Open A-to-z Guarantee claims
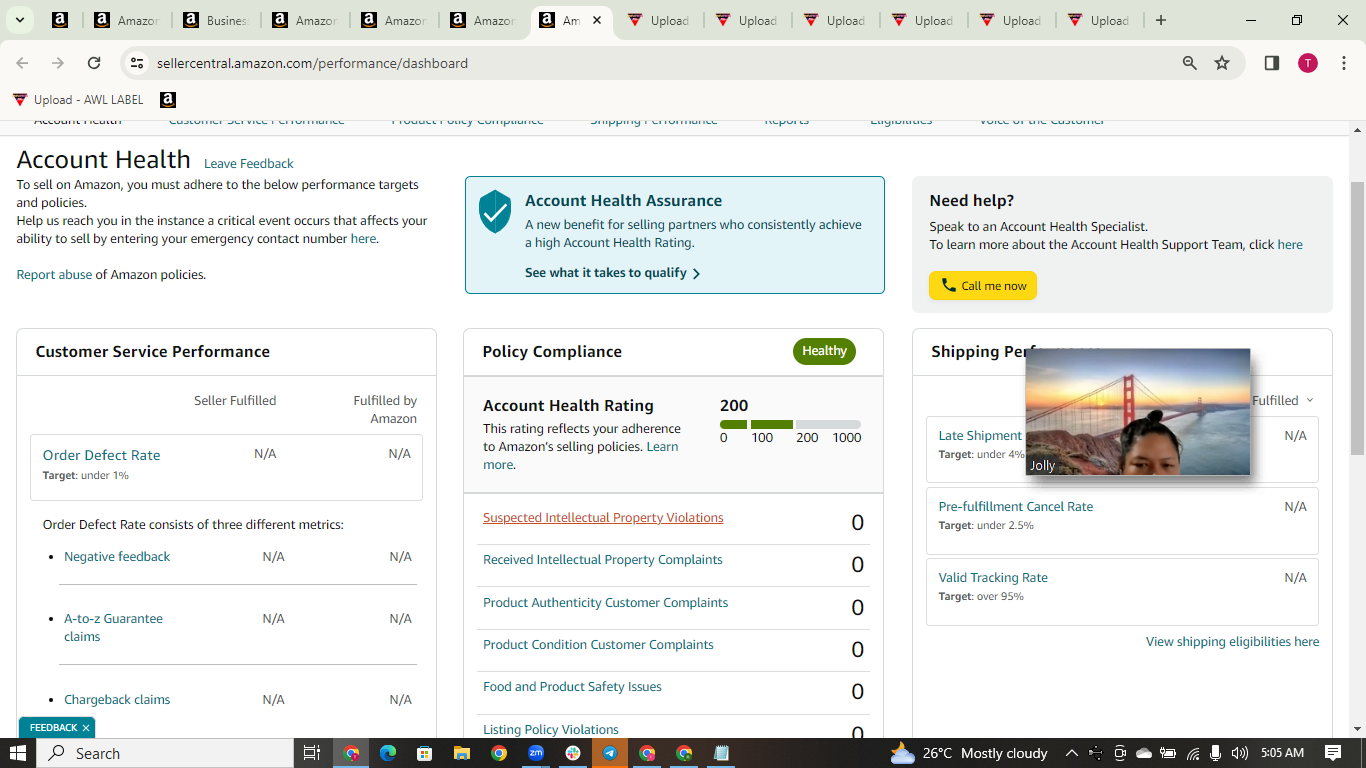This screenshot has width=1366, height=768. point(113,628)
